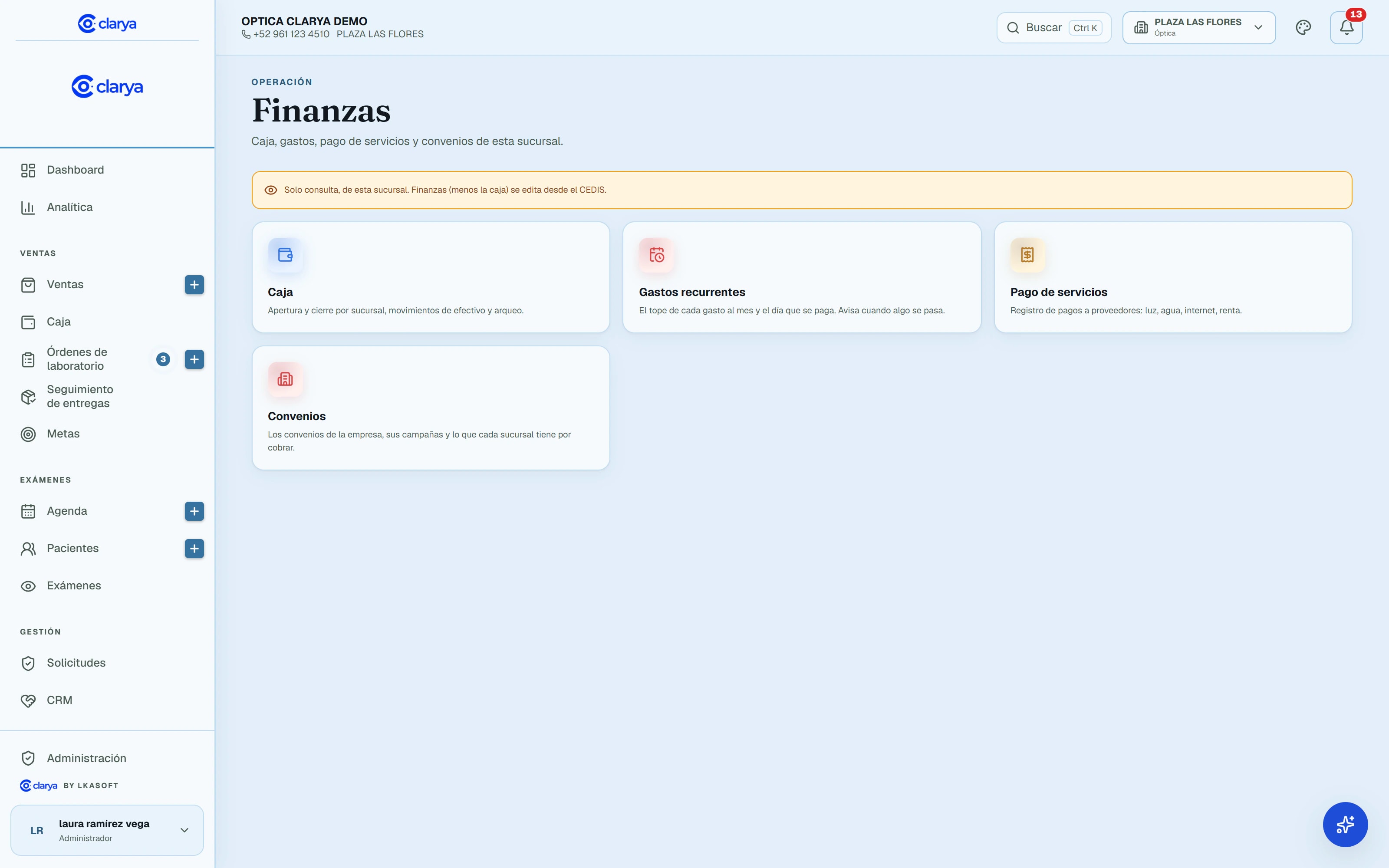Launch the AI sparkle assistant button
This screenshot has width=1389, height=868.
pyautogui.click(x=1345, y=824)
